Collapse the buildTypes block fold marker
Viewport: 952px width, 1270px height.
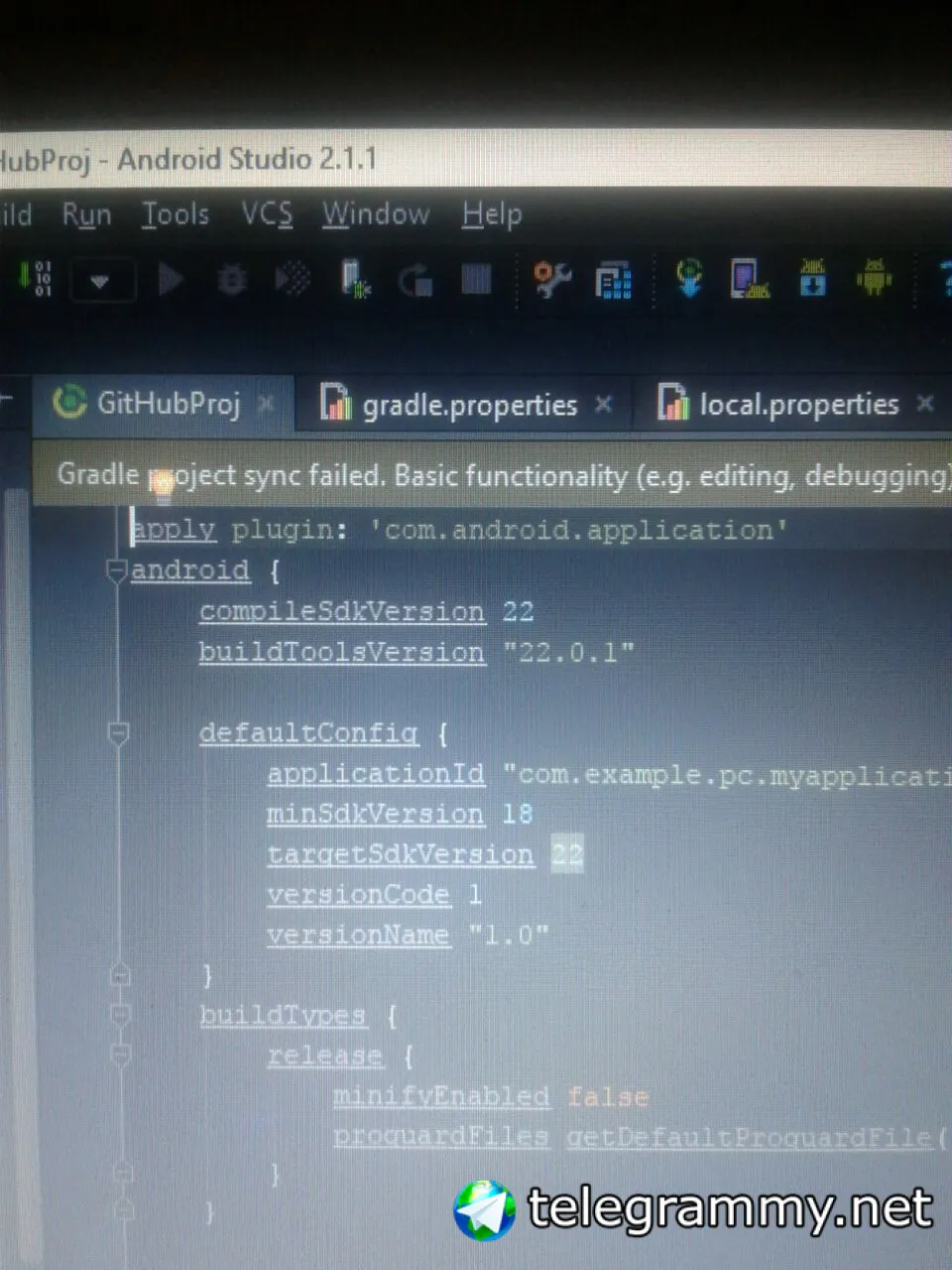point(120,1015)
